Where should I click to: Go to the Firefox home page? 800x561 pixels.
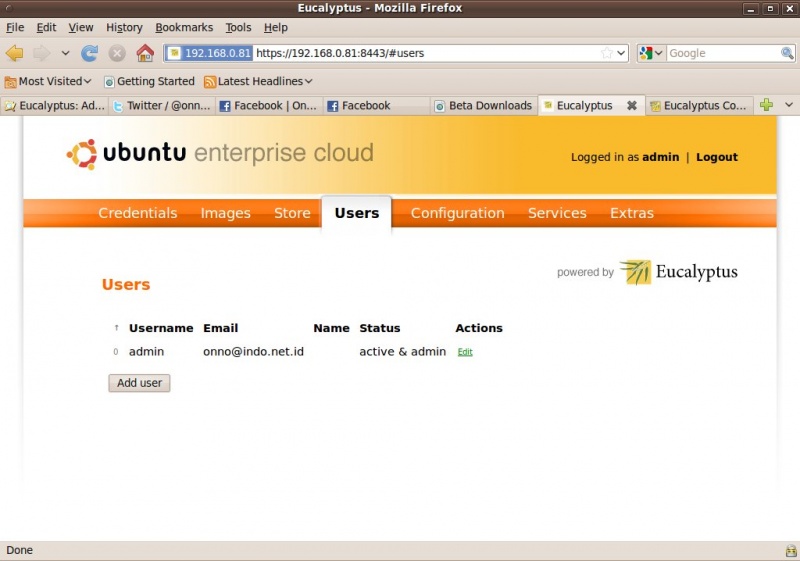(x=145, y=53)
